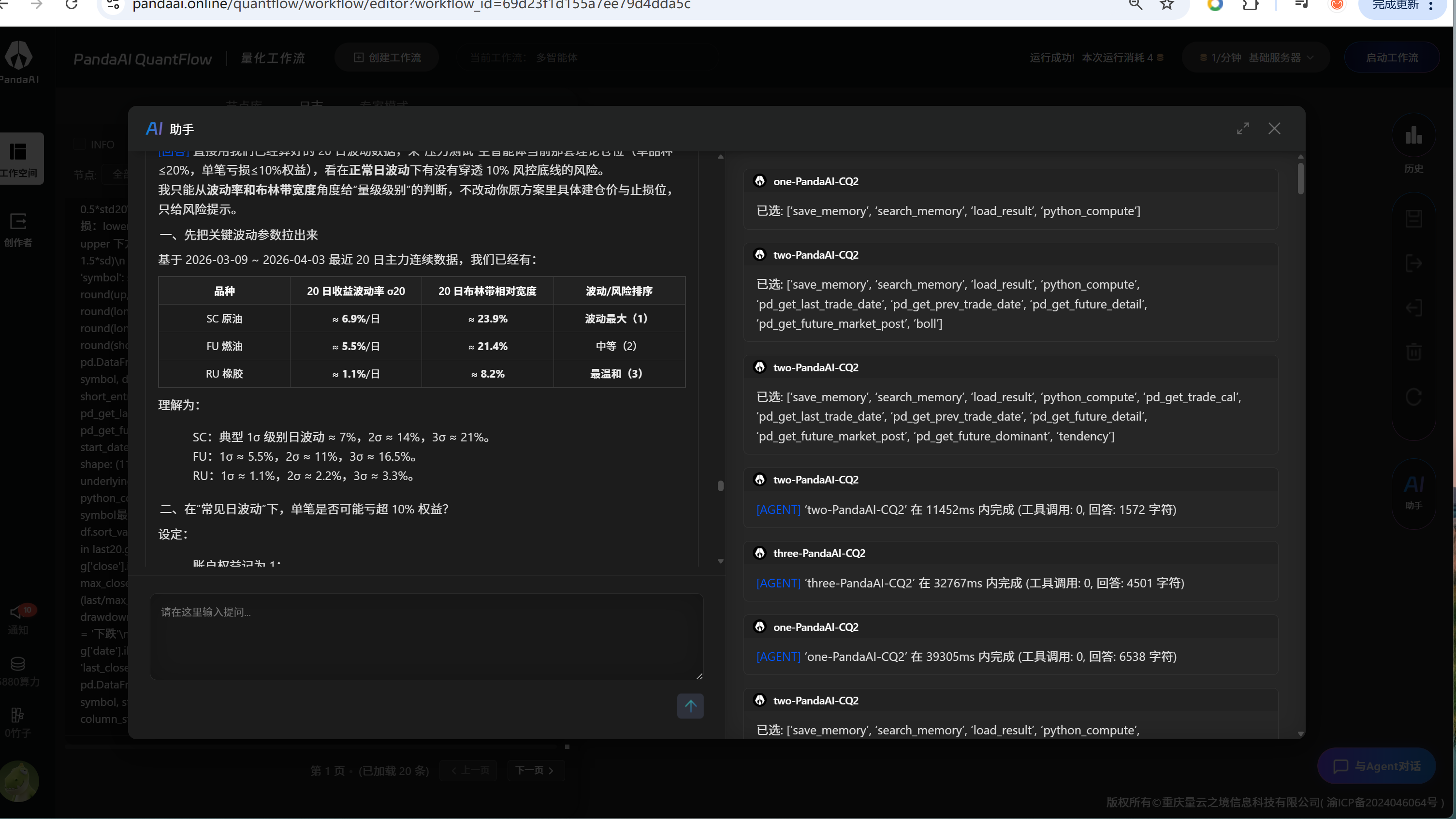Click the AI 助手 sidebar button
1456x819 pixels.
click(1413, 491)
